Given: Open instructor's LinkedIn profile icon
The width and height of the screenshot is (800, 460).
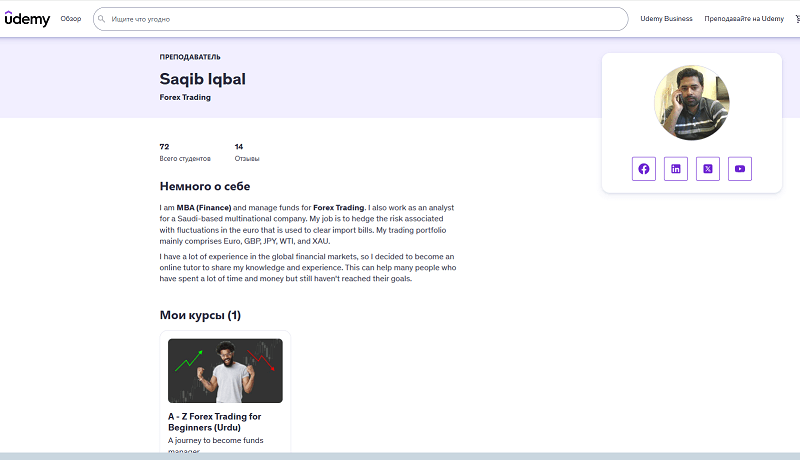Looking at the screenshot, I should click(x=676, y=169).
